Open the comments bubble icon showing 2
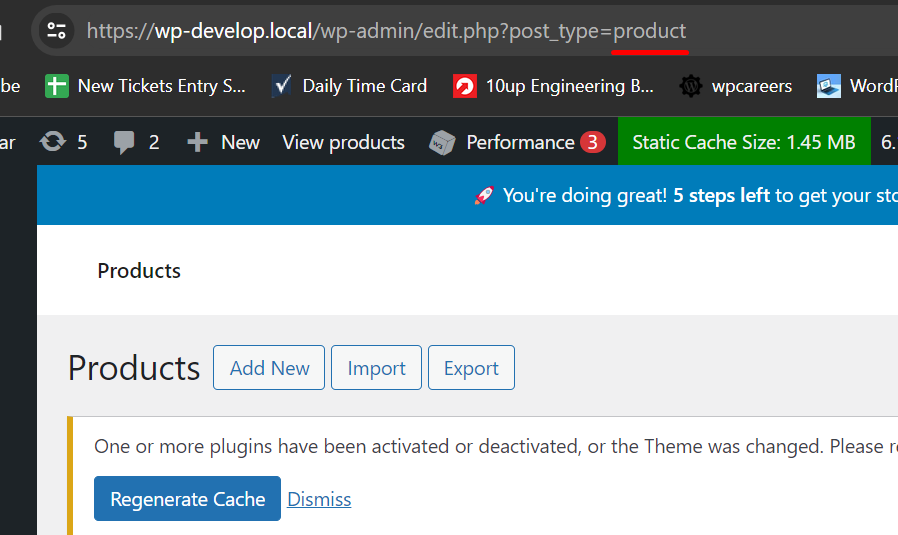 coord(124,142)
